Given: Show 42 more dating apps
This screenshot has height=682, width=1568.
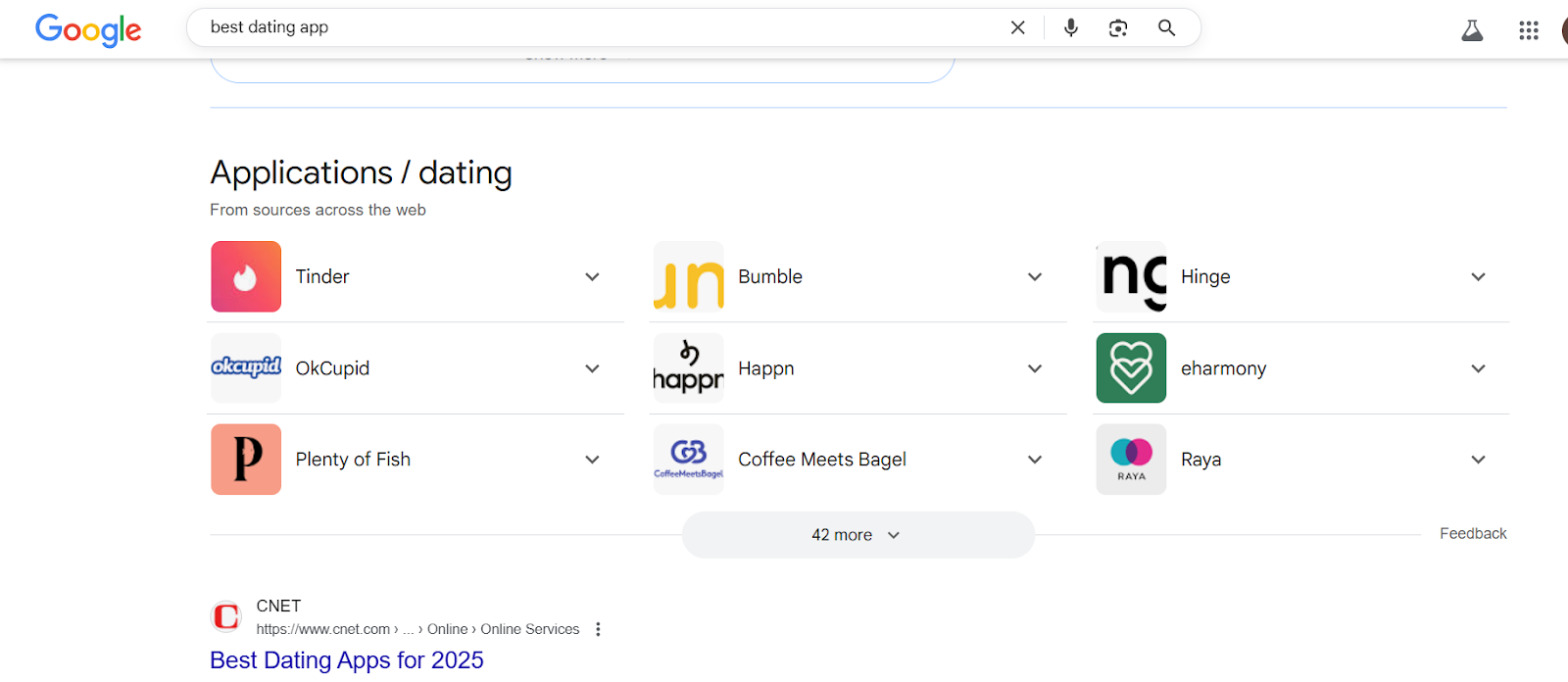Looking at the screenshot, I should (x=858, y=535).
